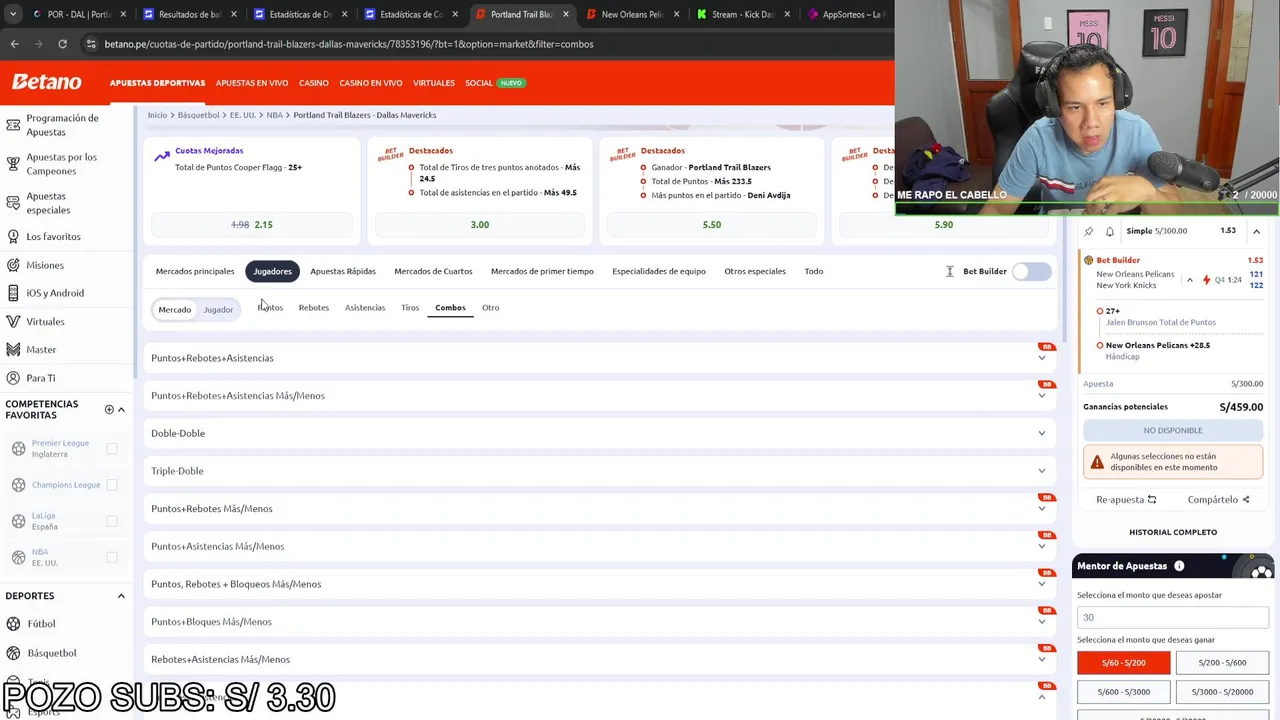The image size is (1280, 720).
Task: Click the collapse-all markets icon beside Bet Builder
Action: 949,271
